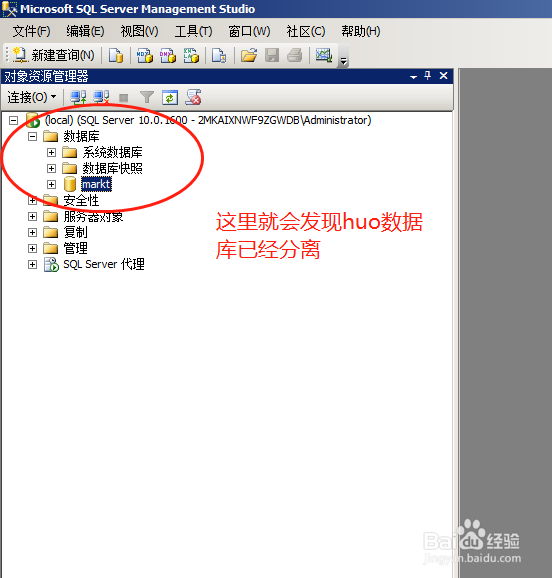This screenshot has height=578, width=552.
Task: Expand the markt database node
Action: tap(51, 184)
